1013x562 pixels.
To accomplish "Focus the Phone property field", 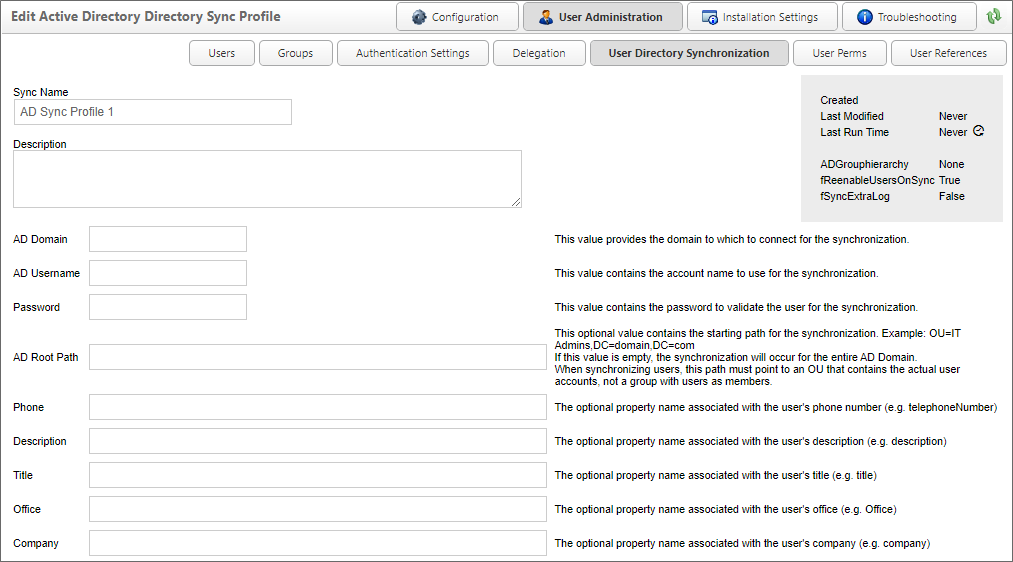I will click(317, 407).
